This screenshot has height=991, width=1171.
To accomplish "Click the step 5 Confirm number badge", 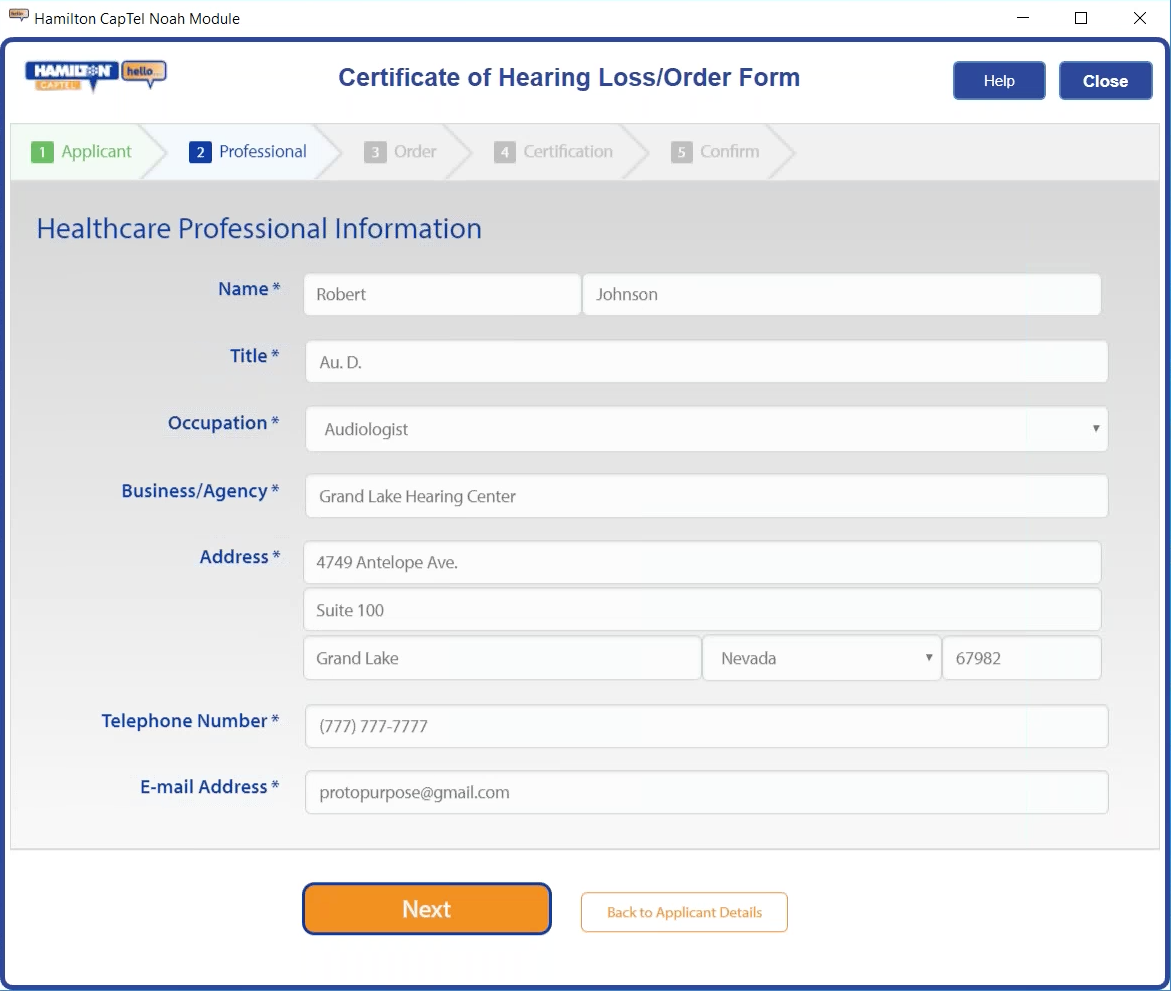I will coord(681,151).
